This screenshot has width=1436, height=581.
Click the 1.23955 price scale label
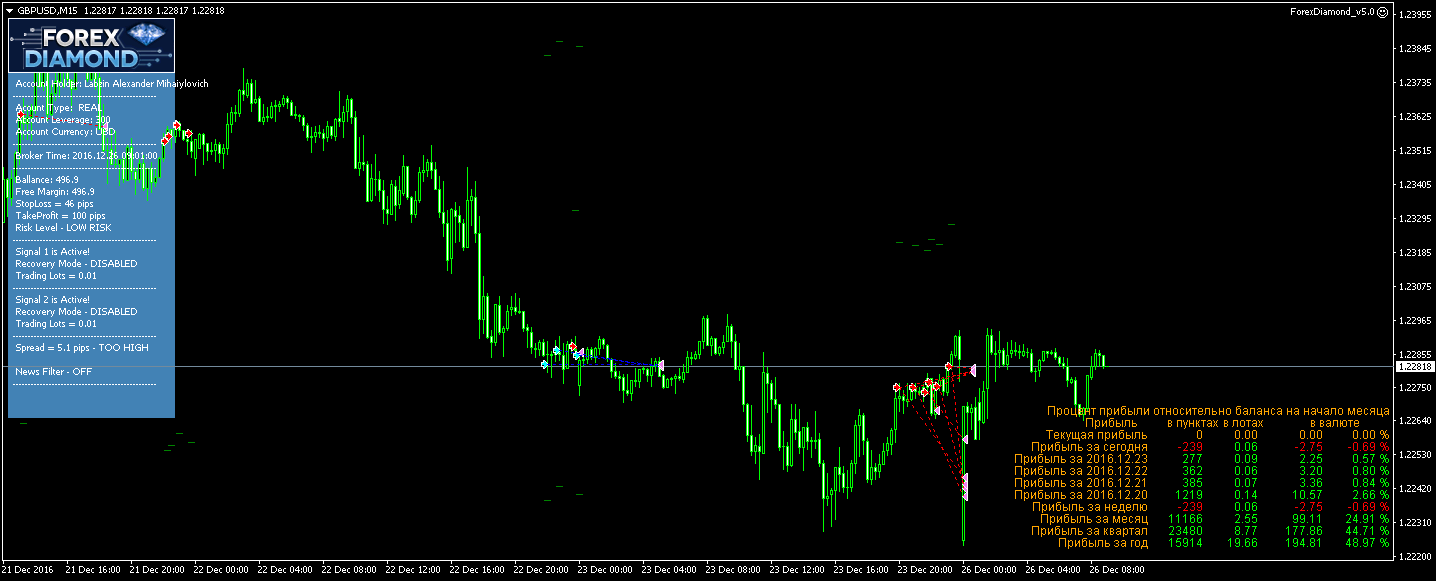coord(1415,15)
